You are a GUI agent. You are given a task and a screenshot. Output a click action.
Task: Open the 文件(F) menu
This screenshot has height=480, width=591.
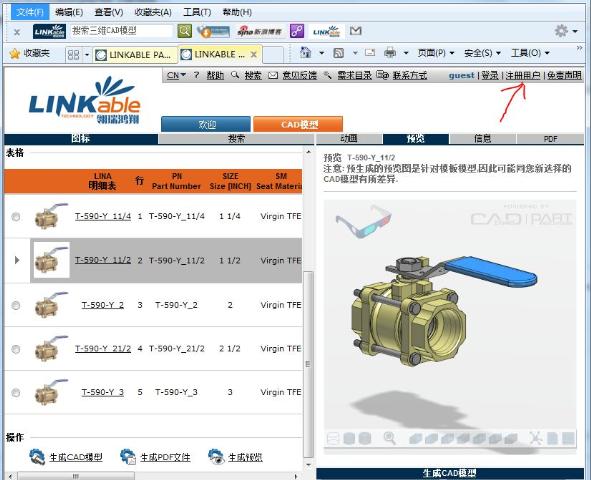30,12
